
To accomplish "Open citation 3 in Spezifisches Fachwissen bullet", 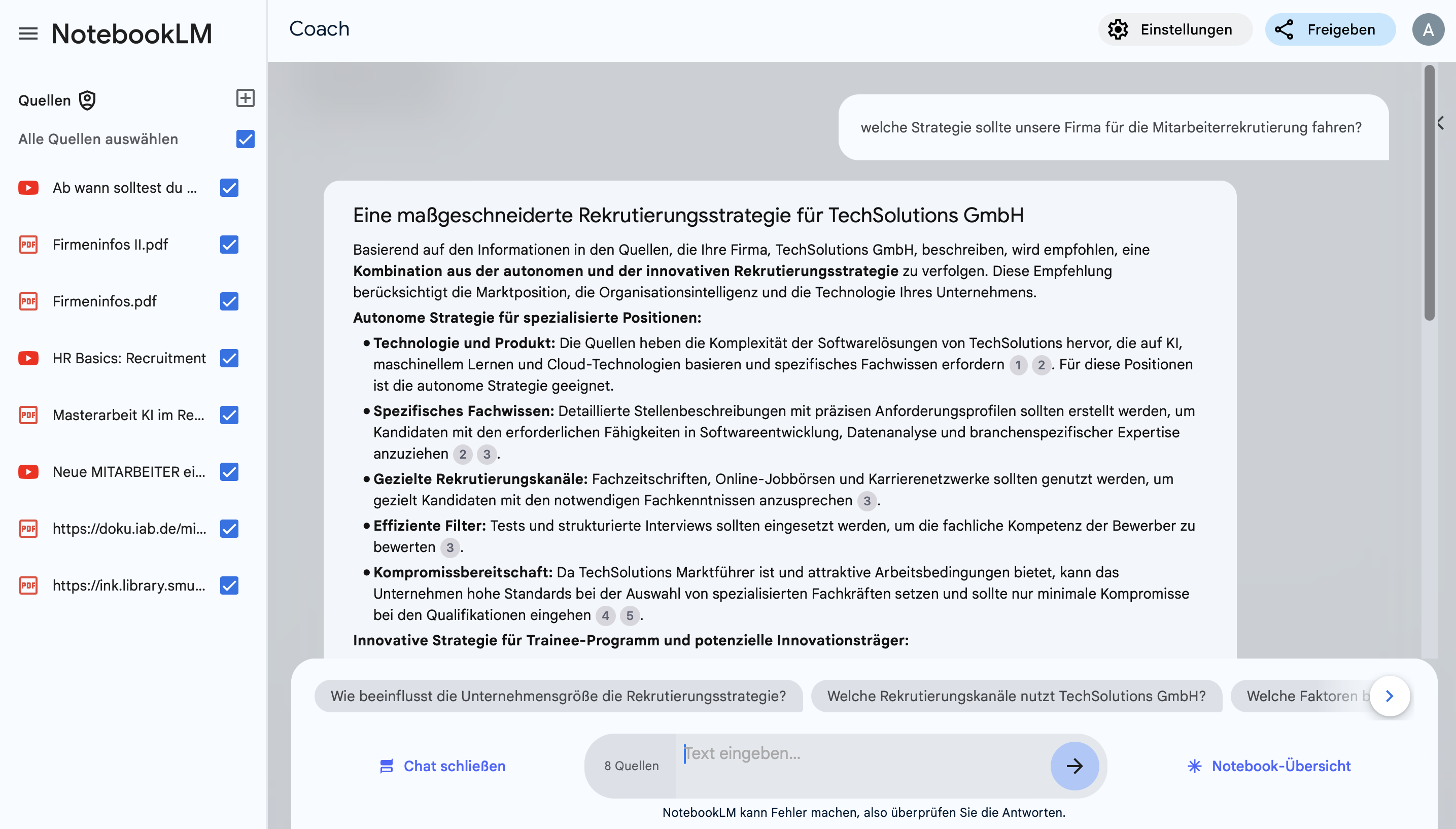I will click(487, 455).
